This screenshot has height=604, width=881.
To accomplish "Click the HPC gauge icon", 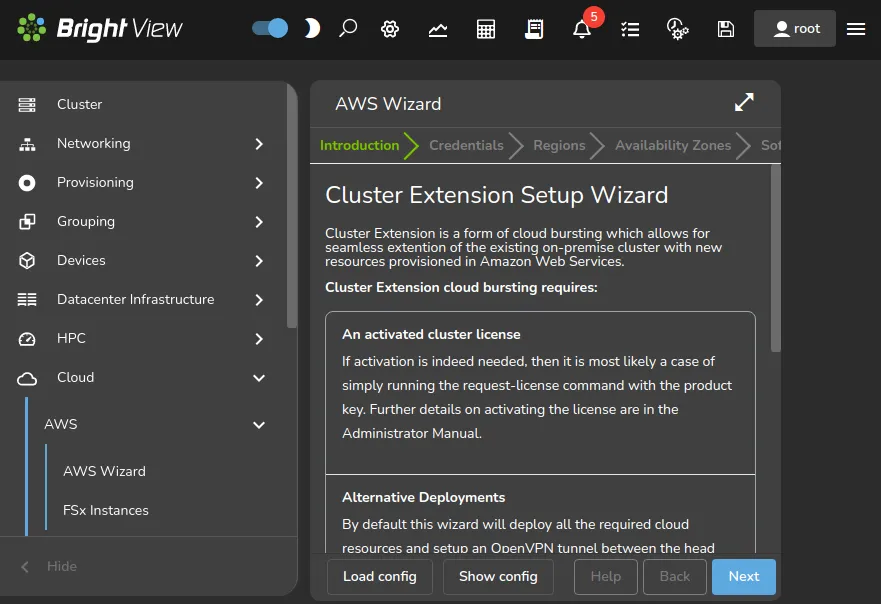I will click(x=27, y=339).
